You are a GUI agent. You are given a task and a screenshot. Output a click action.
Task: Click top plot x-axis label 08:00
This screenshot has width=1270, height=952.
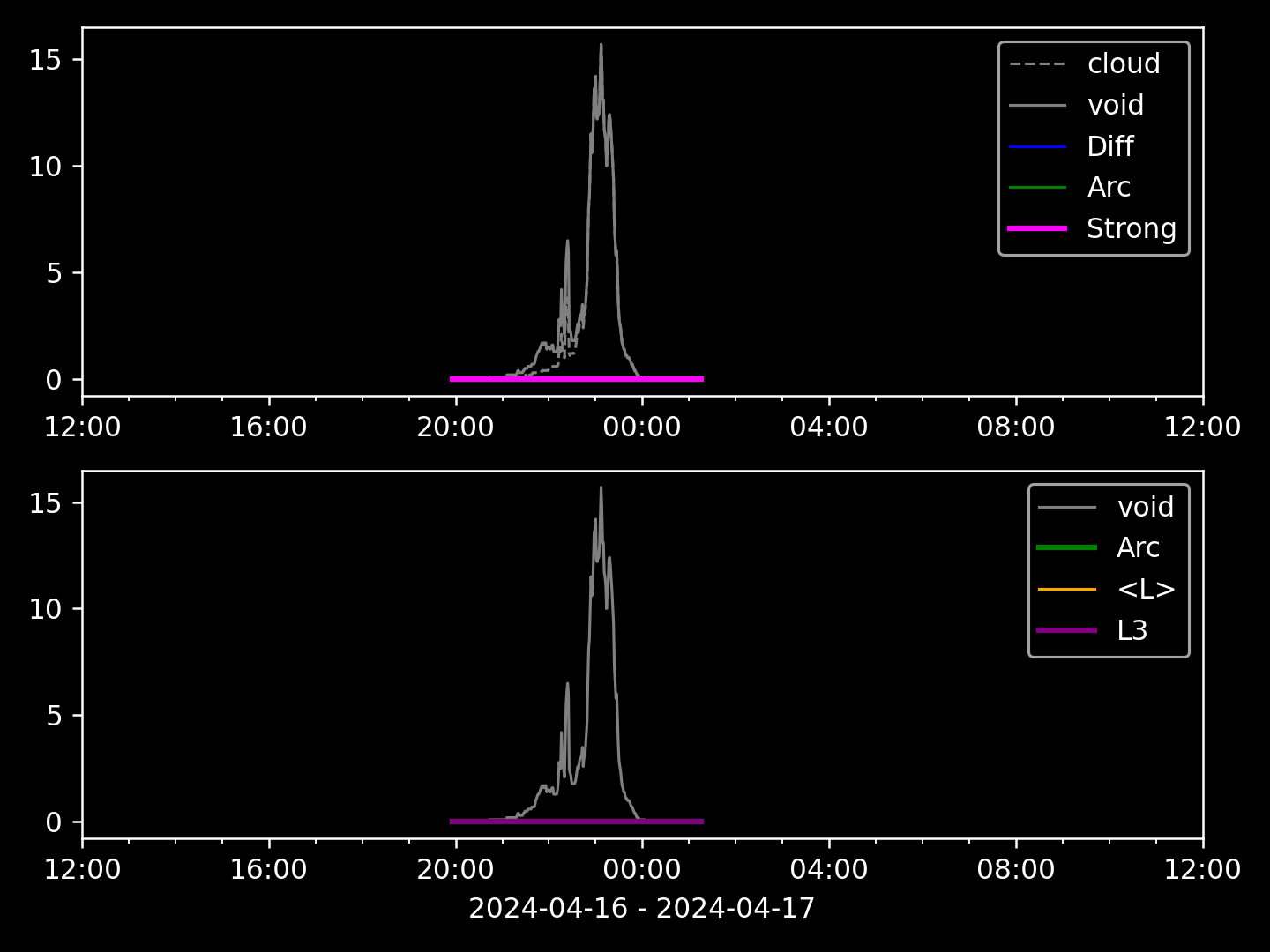(x=1016, y=428)
